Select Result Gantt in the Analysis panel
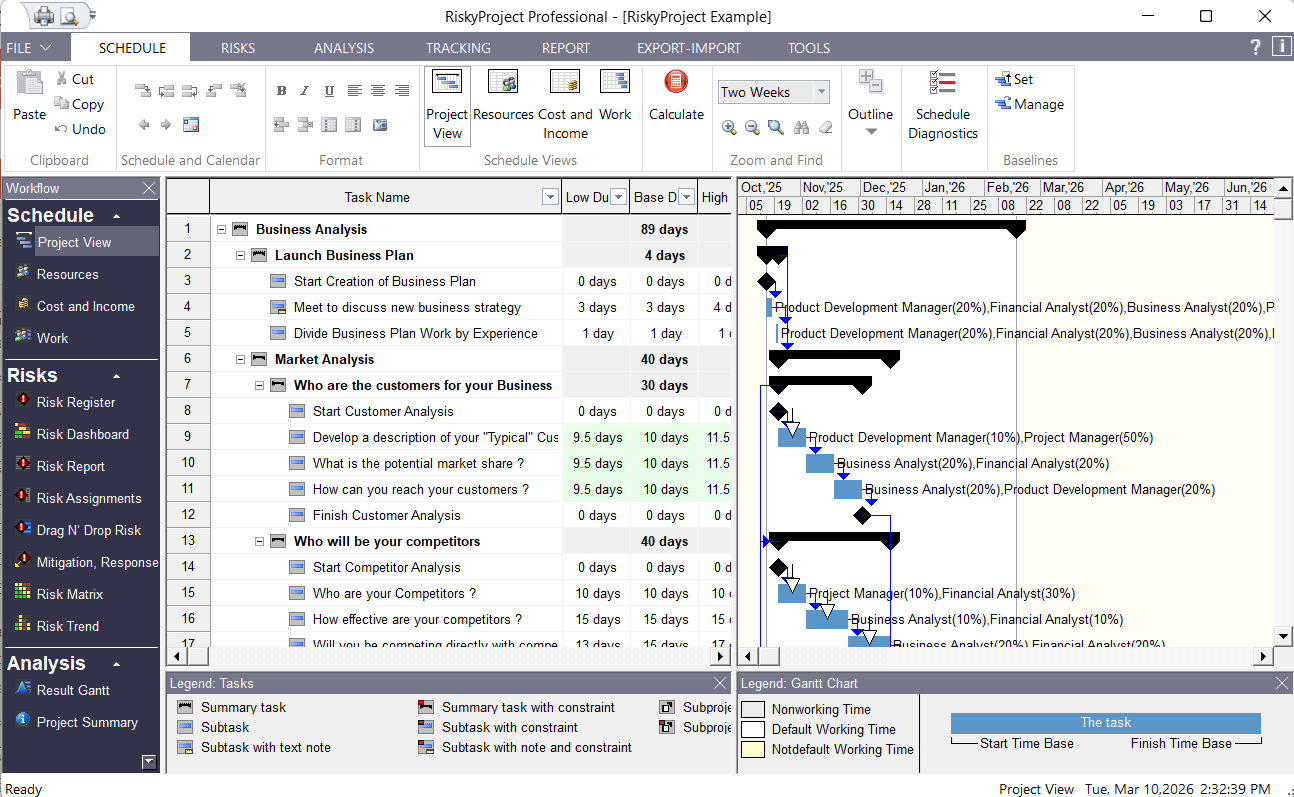The height and width of the screenshot is (797, 1294). pyautogui.click(x=72, y=690)
